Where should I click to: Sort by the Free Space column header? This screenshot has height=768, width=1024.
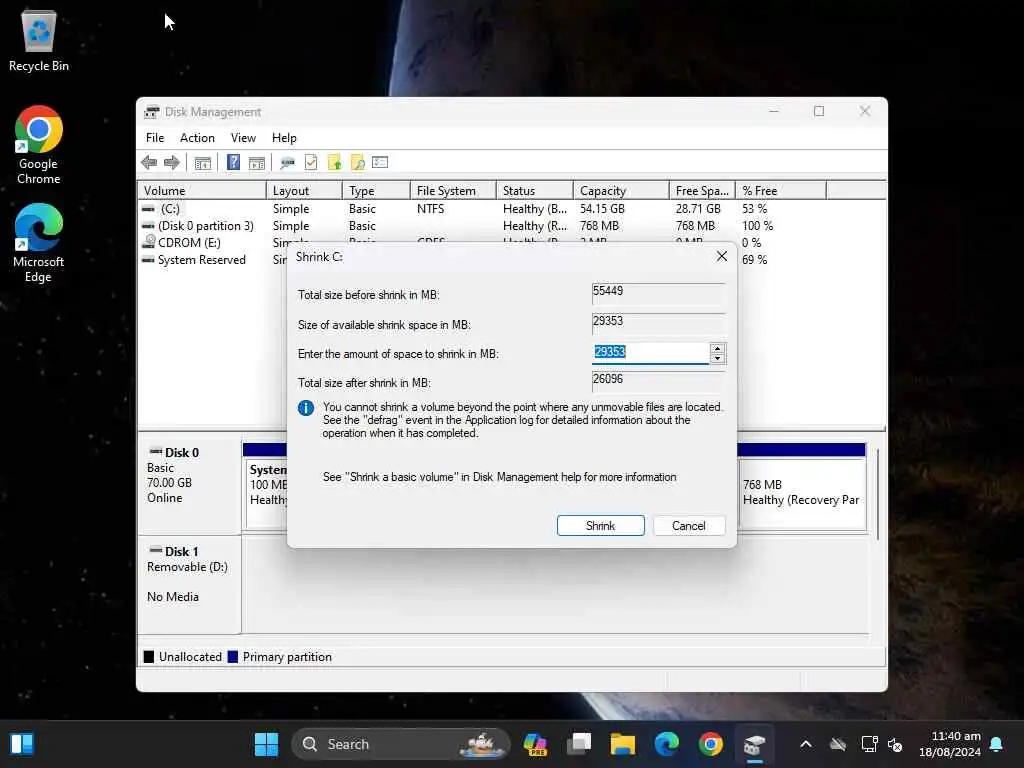(702, 191)
